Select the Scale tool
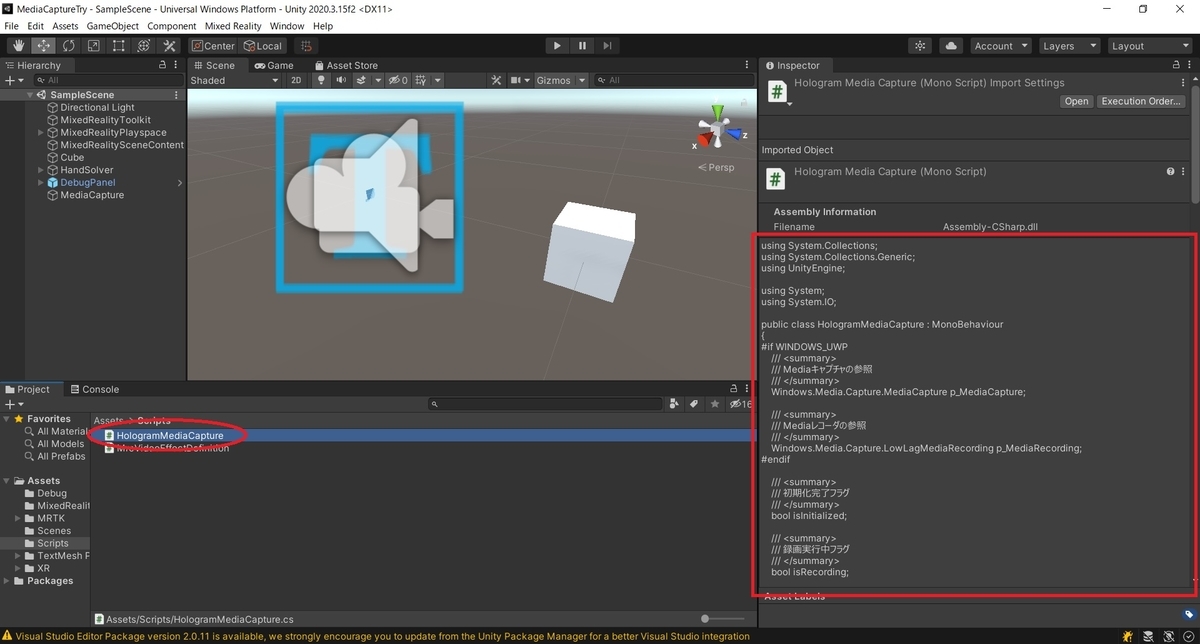The image size is (1200, 644). click(x=93, y=46)
